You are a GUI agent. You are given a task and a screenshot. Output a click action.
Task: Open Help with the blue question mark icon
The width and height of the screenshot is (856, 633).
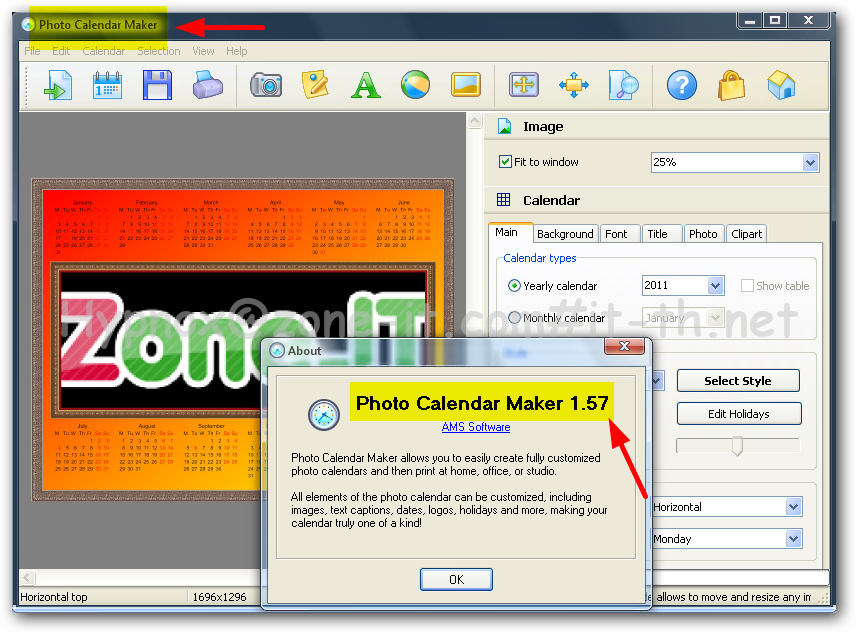coord(682,85)
